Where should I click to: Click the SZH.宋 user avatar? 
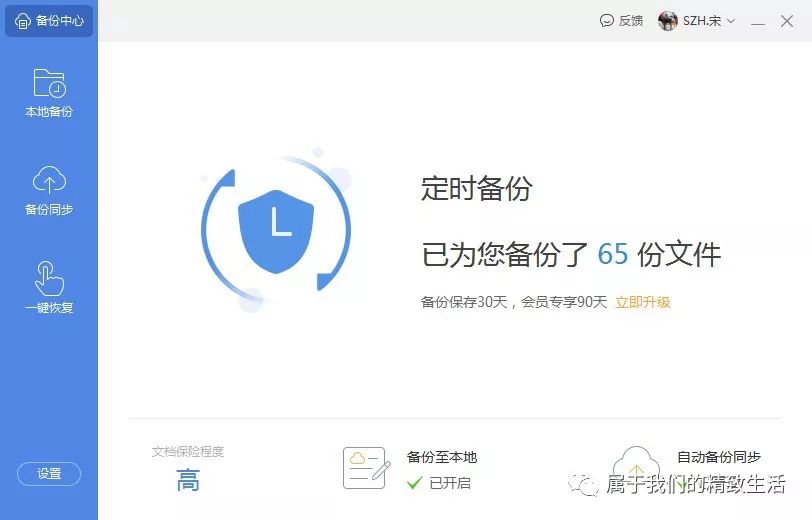coord(668,21)
